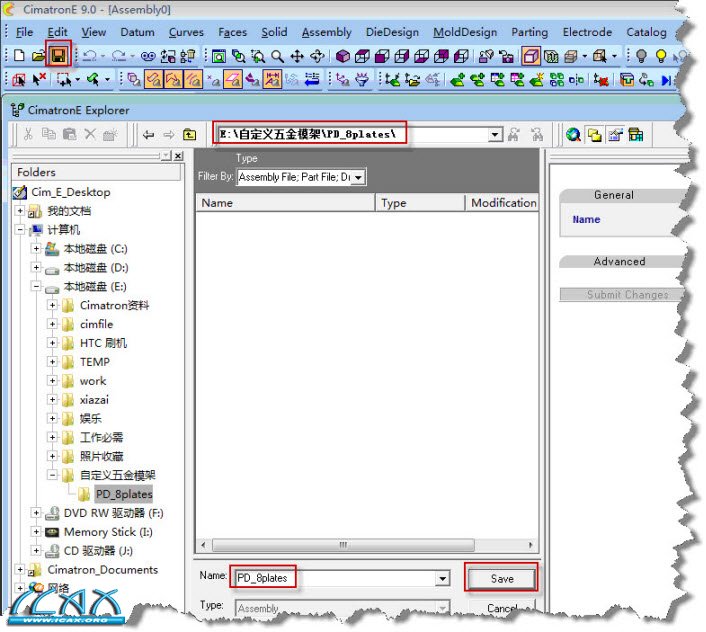Click the yellow light bulb icon
706x632 pixels.
(x=661, y=56)
